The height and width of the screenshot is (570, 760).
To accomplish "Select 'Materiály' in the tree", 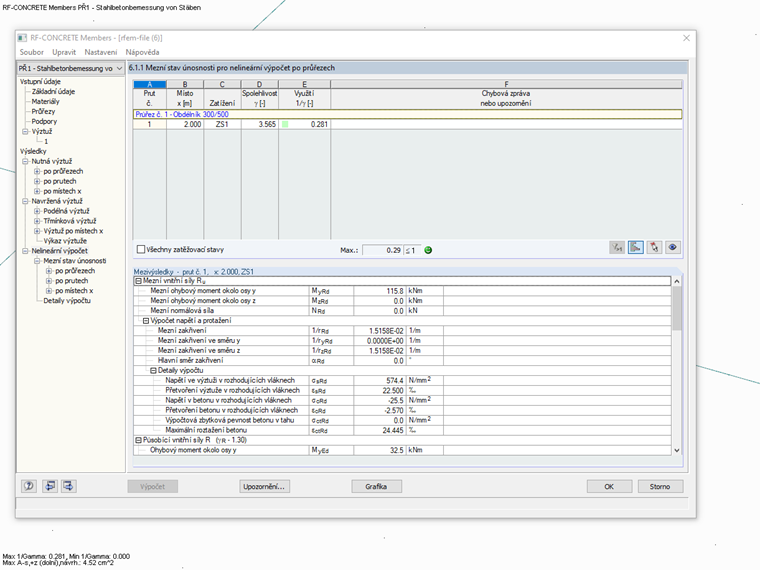I will click(x=46, y=101).
